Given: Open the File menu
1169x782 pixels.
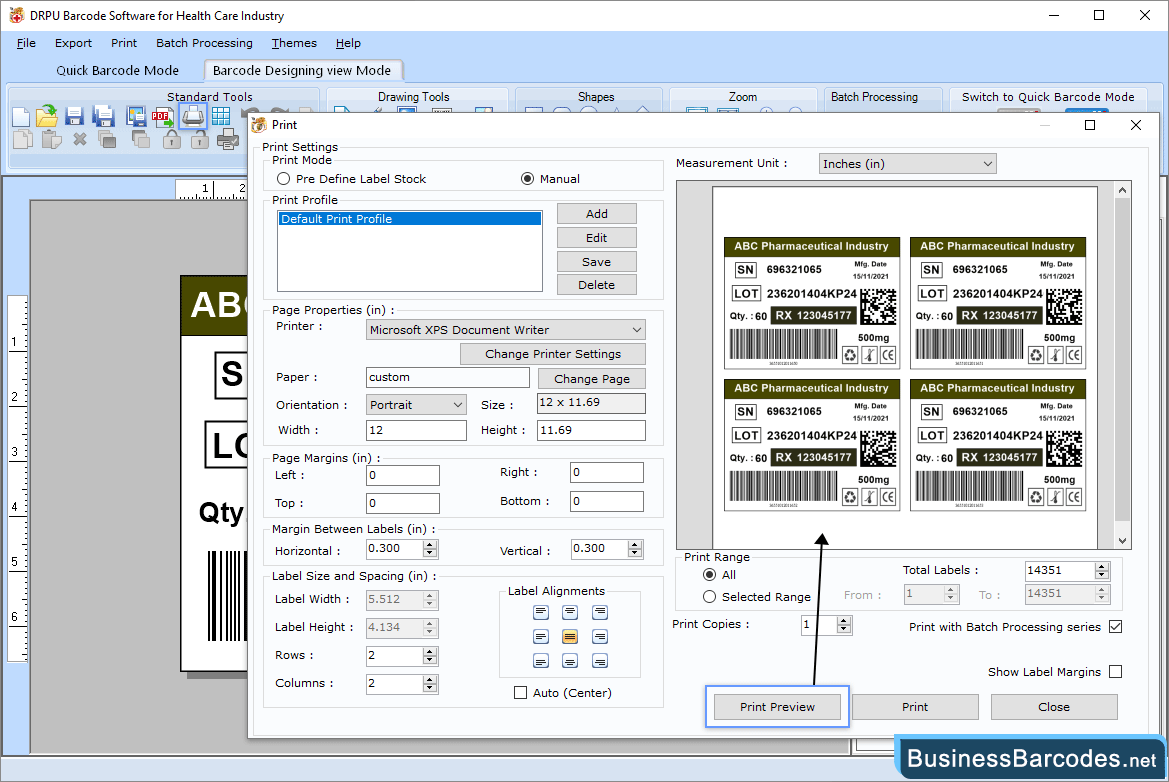Looking at the screenshot, I should 26,43.
